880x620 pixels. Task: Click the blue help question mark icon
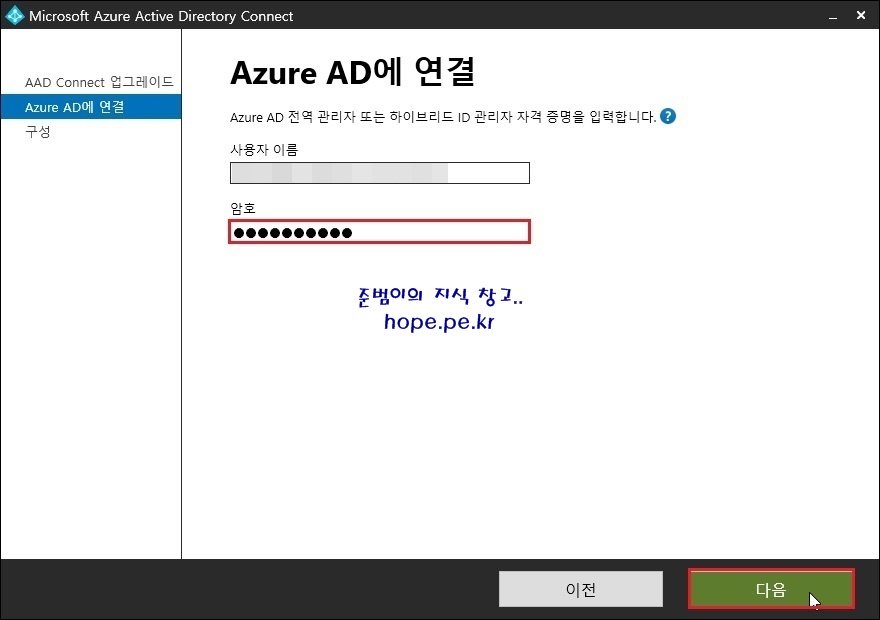pyautogui.click(x=668, y=116)
